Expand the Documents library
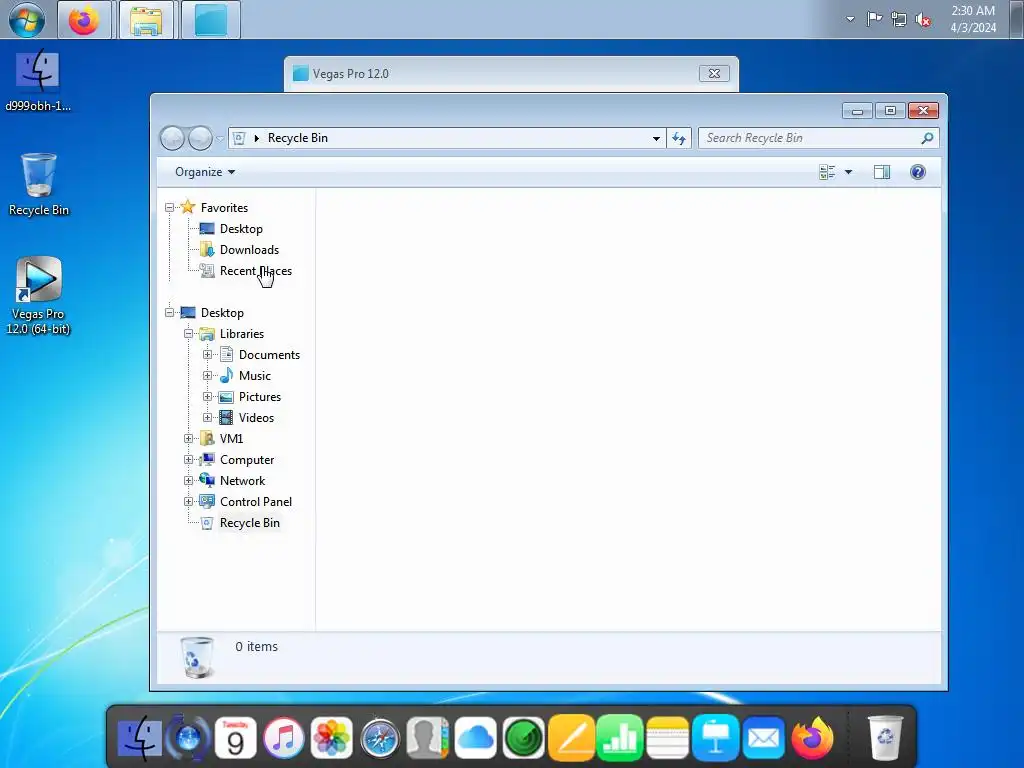 [x=207, y=355]
